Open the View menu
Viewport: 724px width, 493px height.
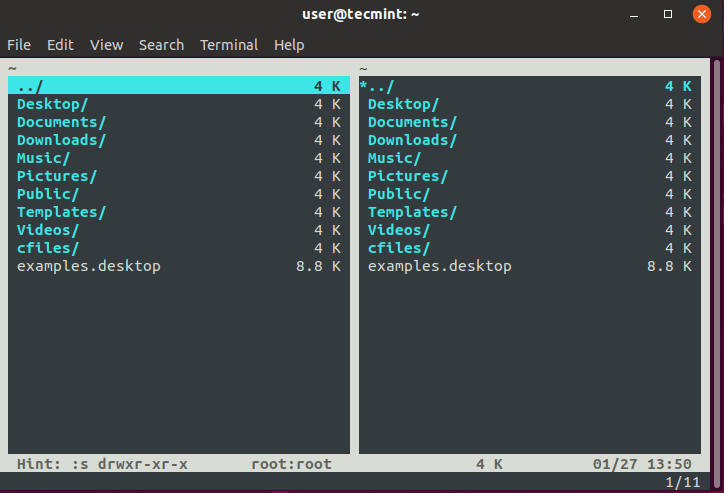[x=106, y=45]
